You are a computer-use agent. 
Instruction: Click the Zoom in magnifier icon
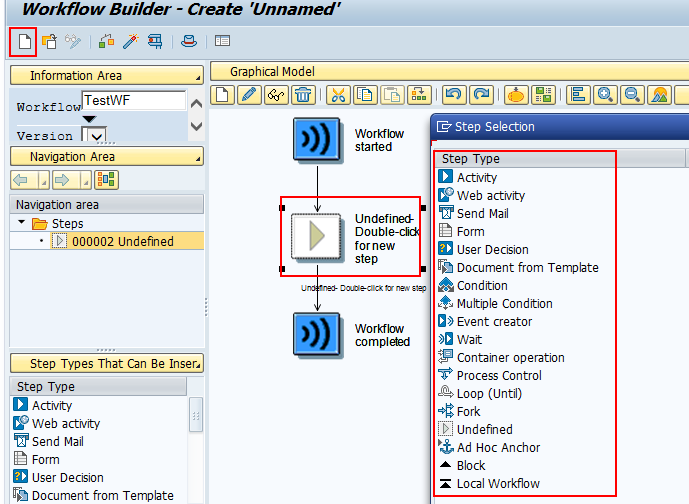(x=606, y=94)
